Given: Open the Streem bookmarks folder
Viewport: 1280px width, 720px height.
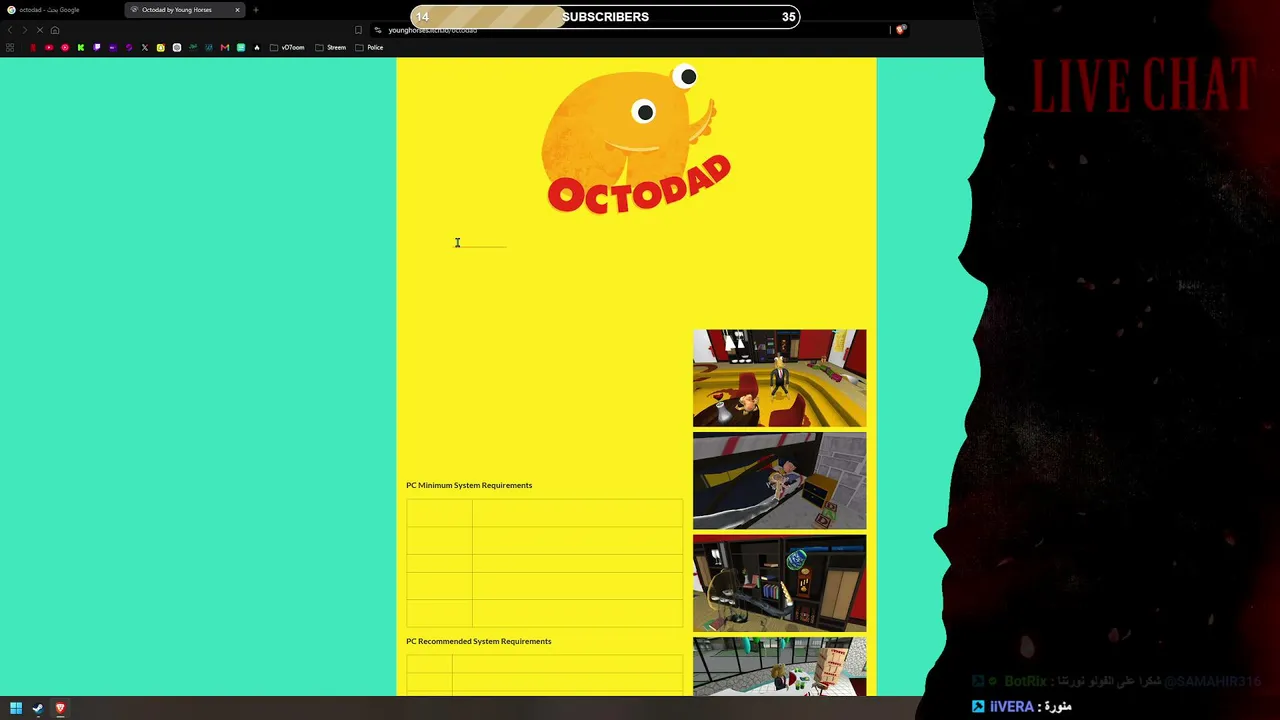Looking at the screenshot, I should (331, 47).
